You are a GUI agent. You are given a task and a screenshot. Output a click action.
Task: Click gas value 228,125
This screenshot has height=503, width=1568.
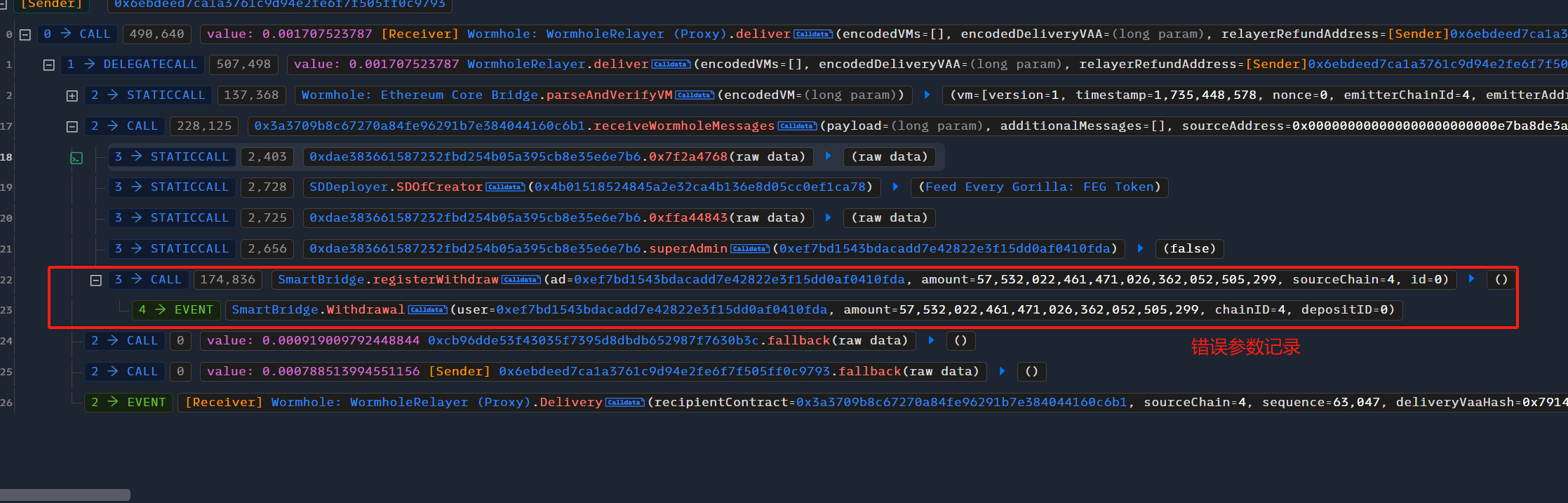point(204,126)
